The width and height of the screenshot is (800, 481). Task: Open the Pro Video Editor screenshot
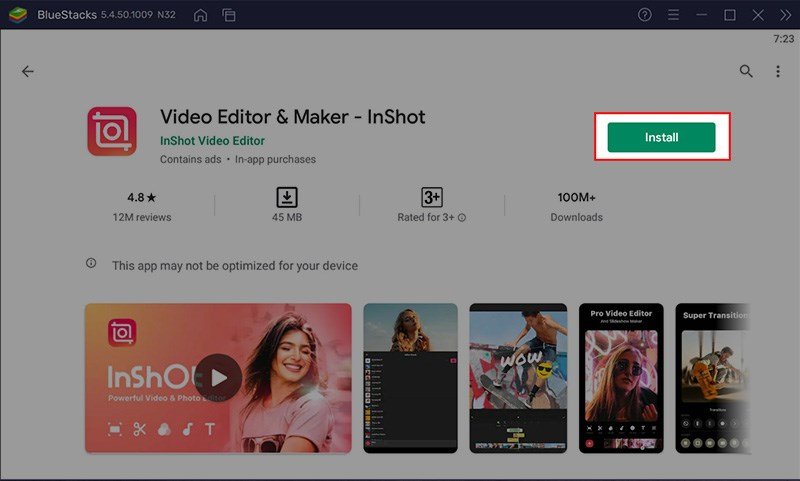(x=621, y=378)
